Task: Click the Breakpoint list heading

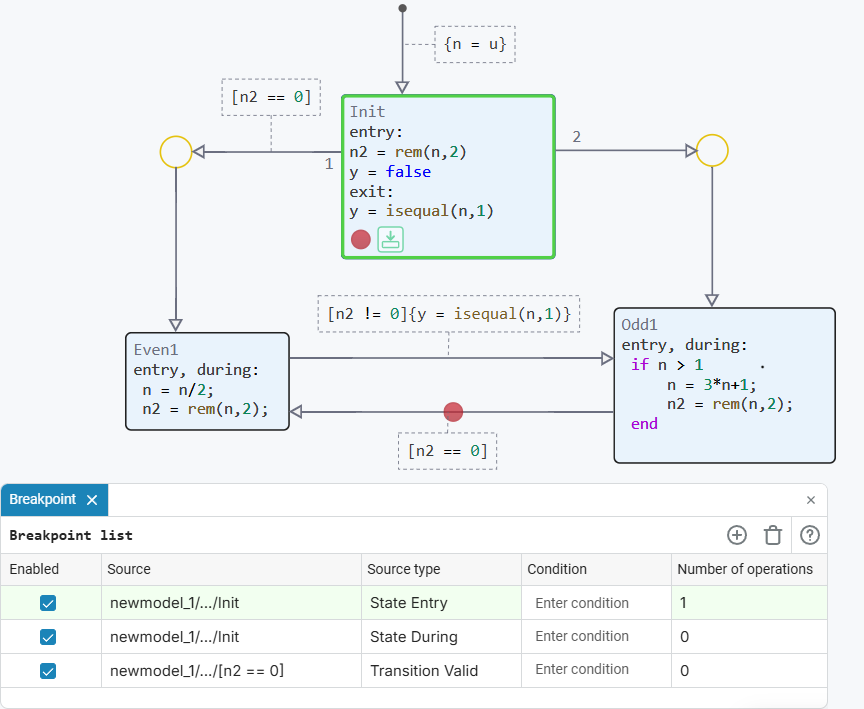Action: pos(71,535)
